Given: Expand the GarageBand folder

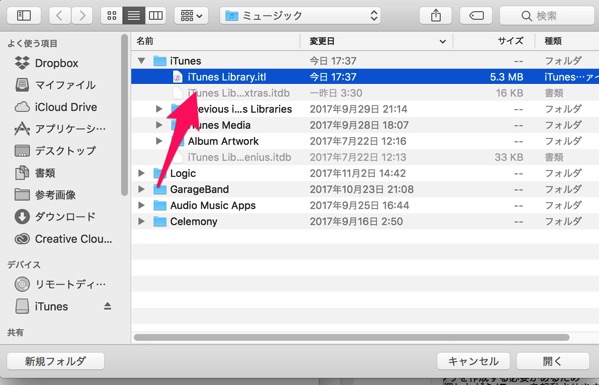Looking at the screenshot, I should pos(142,189).
